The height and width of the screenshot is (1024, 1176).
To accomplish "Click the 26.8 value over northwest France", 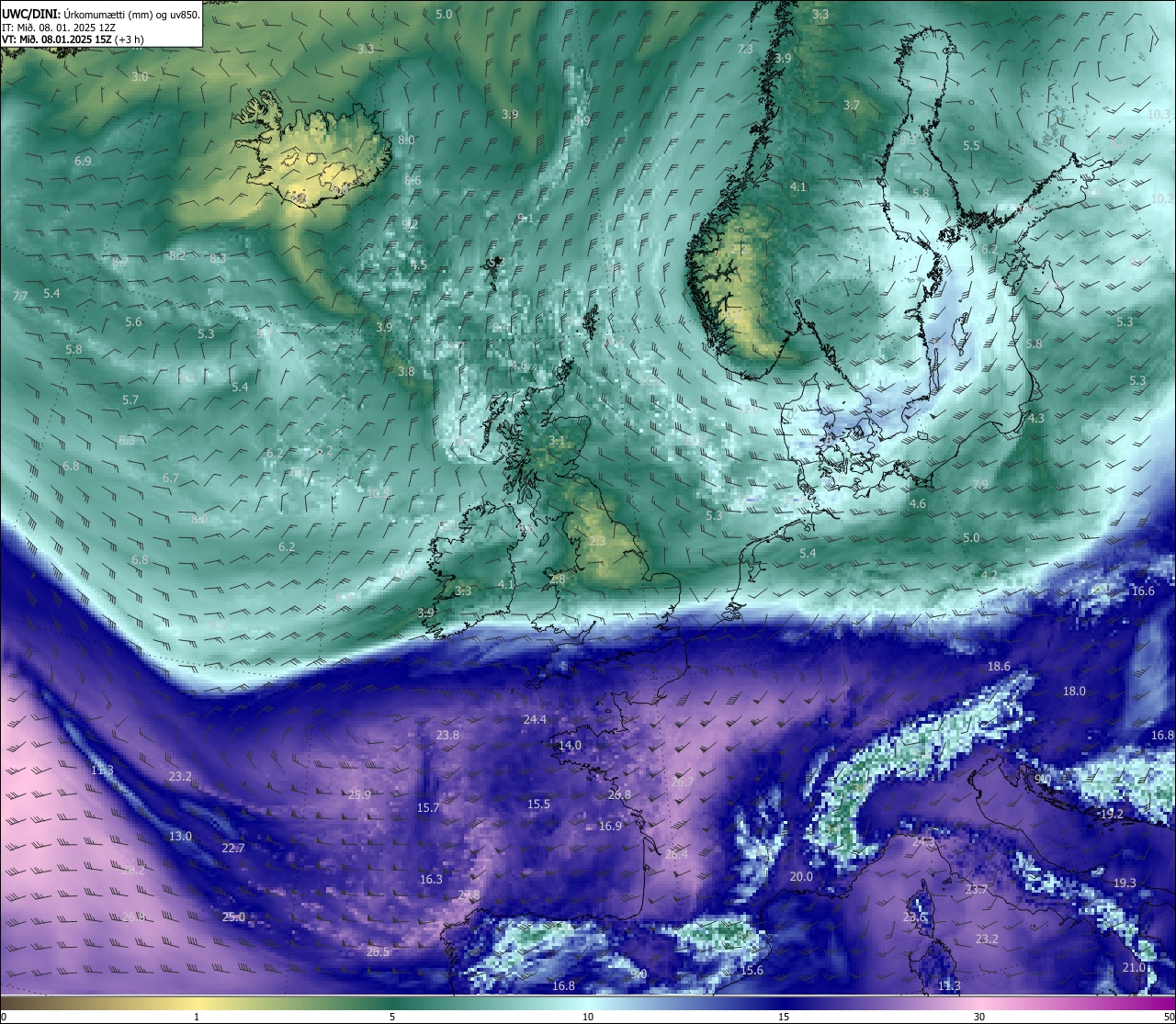I will [619, 795].
